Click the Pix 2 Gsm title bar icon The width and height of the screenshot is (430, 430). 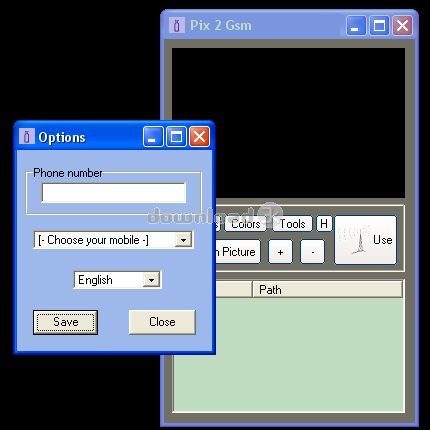[x=177, y=25]
